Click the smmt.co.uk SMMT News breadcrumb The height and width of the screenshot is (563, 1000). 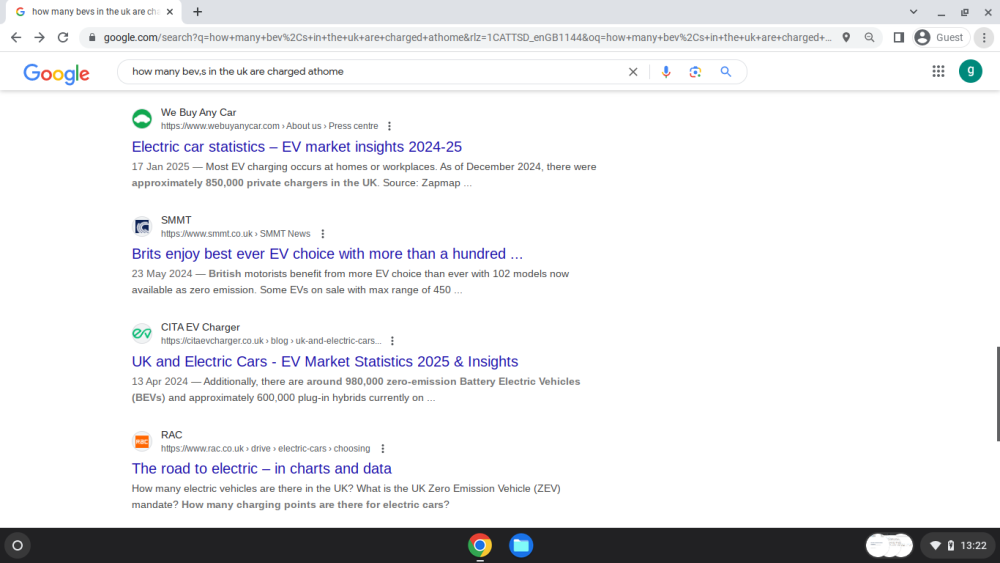[235, 234]
